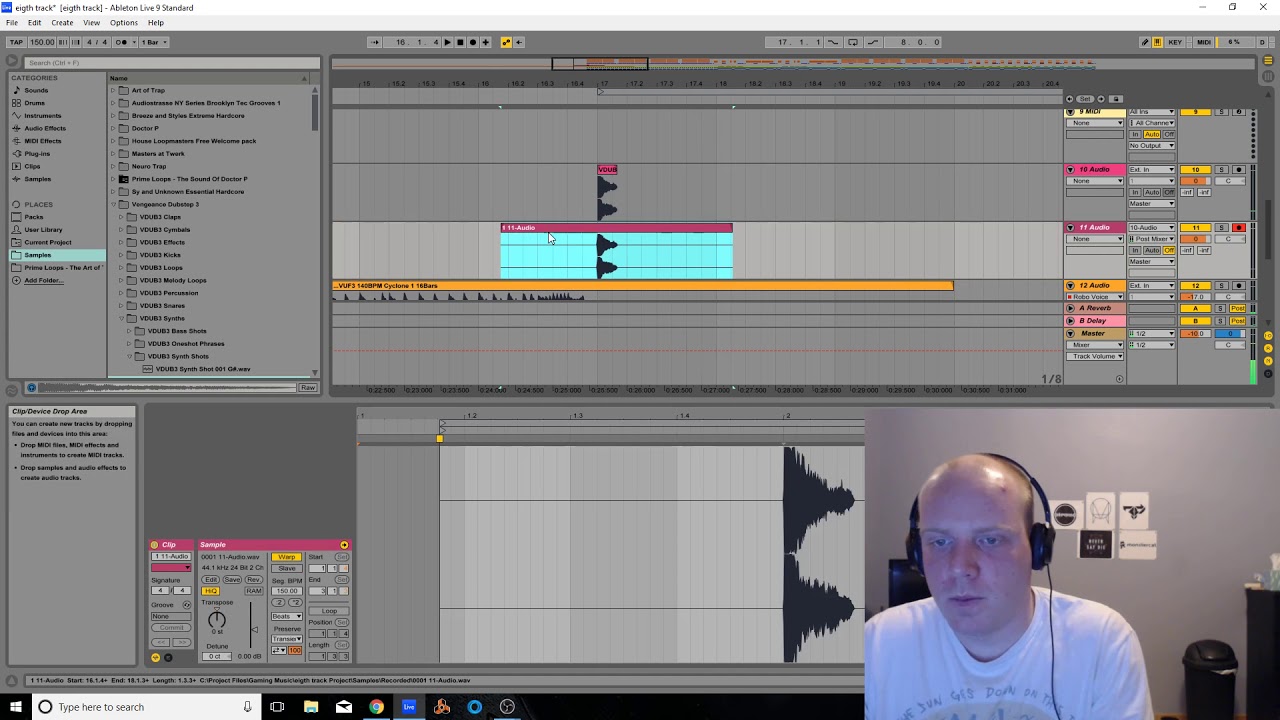
Task: Open the Options menu
Action: point(124,23)
